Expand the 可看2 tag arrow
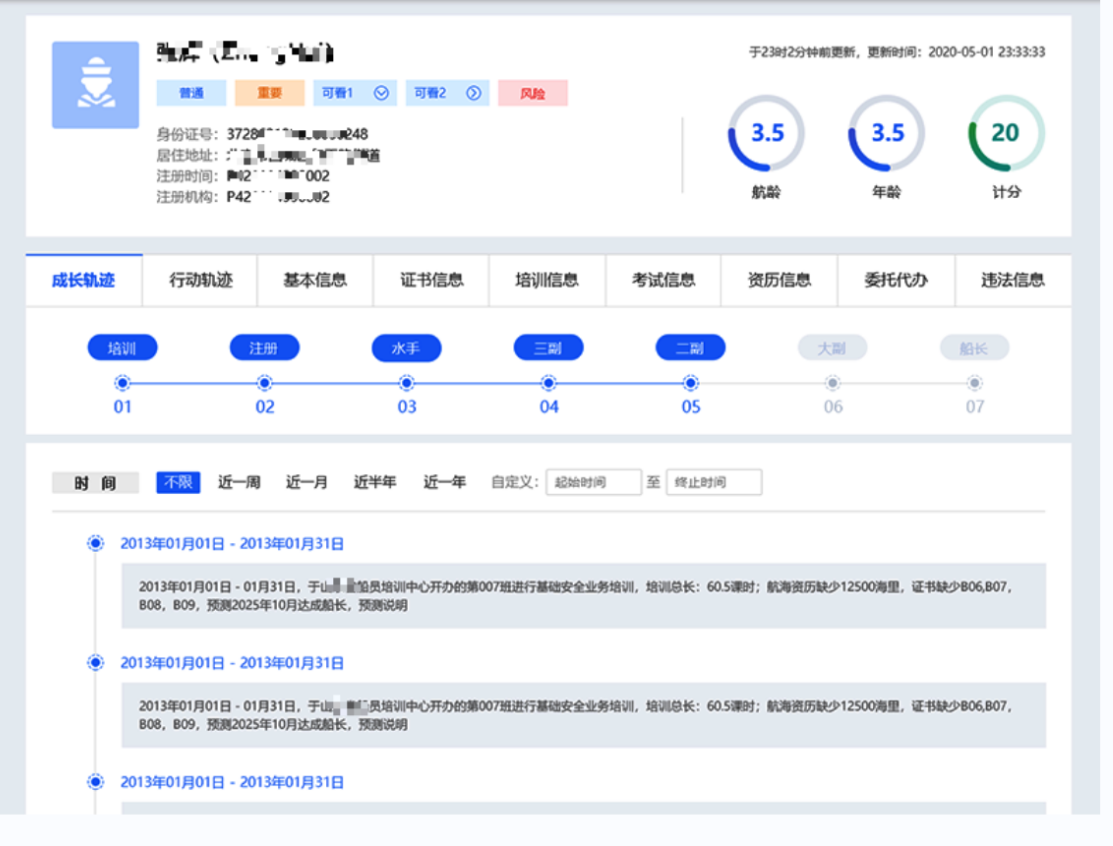1113x846 pixels. coord(474,93)
